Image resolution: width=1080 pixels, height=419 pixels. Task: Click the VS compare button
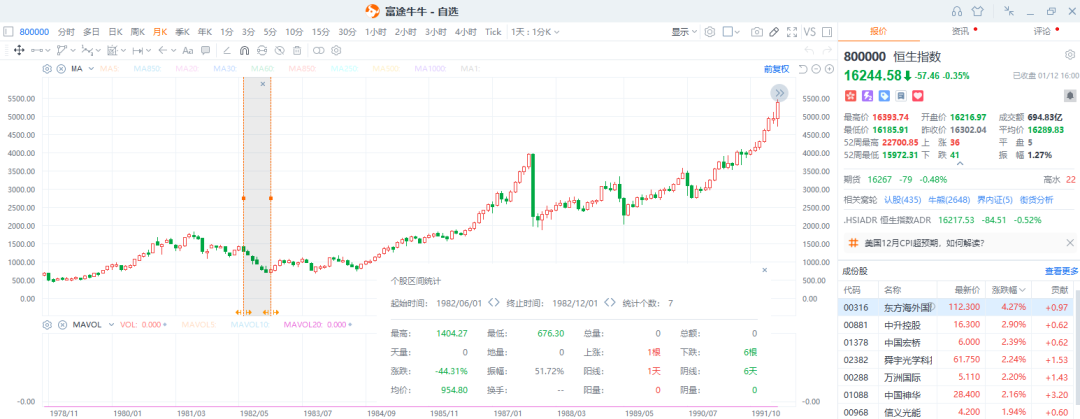pyautogui.click(x=809, y=32)
